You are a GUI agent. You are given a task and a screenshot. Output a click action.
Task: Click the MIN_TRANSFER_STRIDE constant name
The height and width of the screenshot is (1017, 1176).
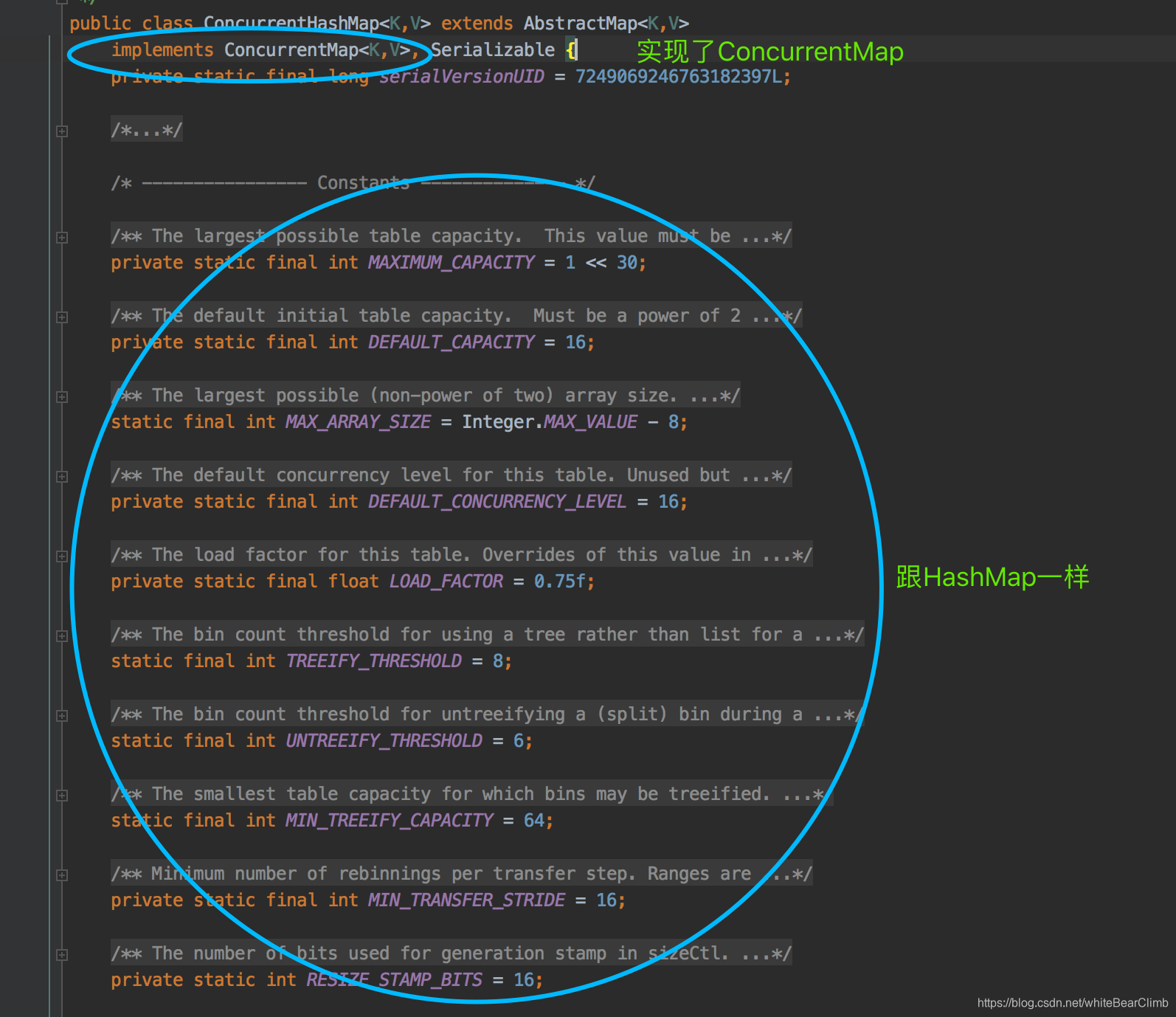pos(467,900)
